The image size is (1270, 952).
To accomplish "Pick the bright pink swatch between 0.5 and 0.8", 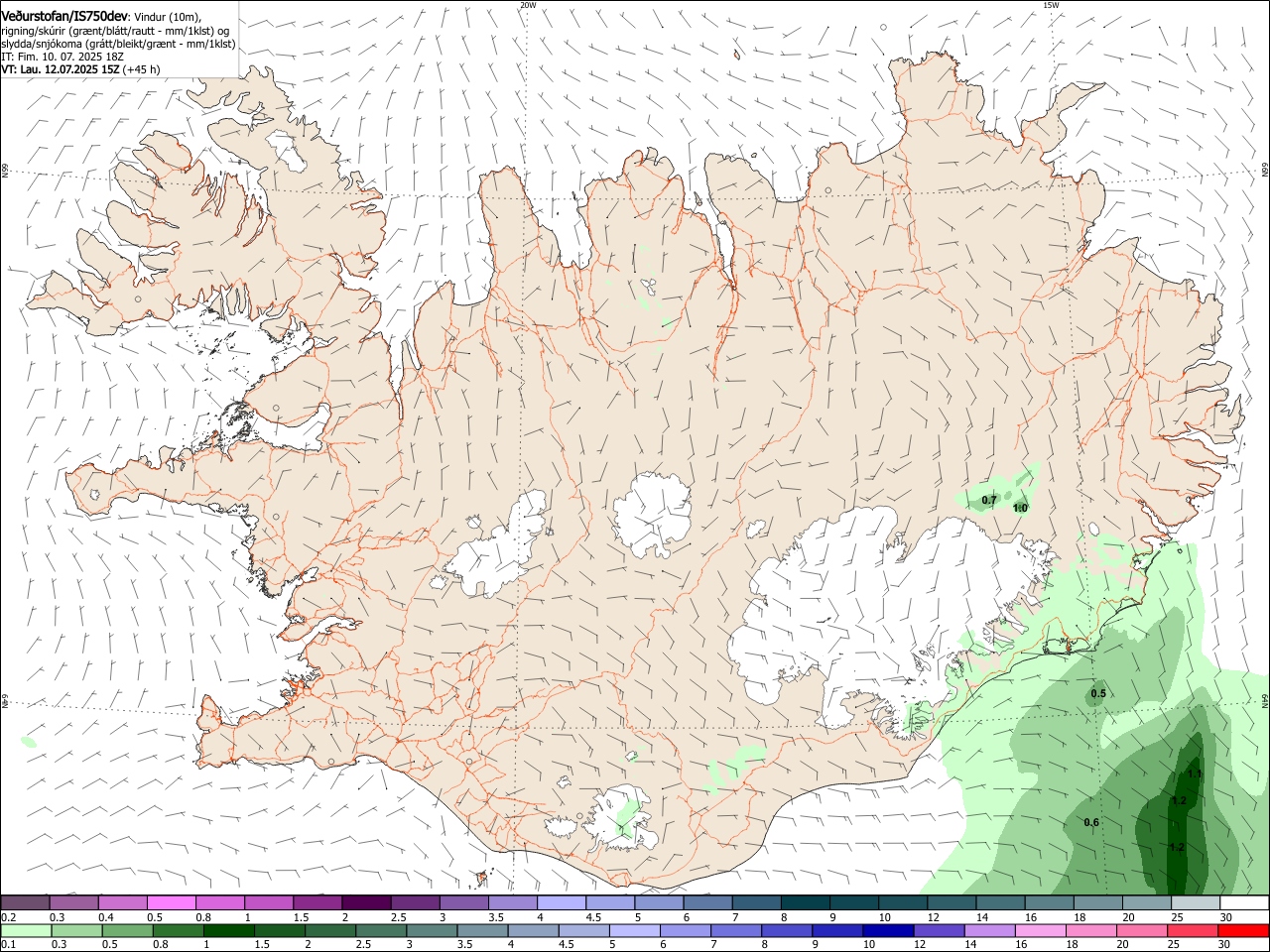I will point(171,902).
